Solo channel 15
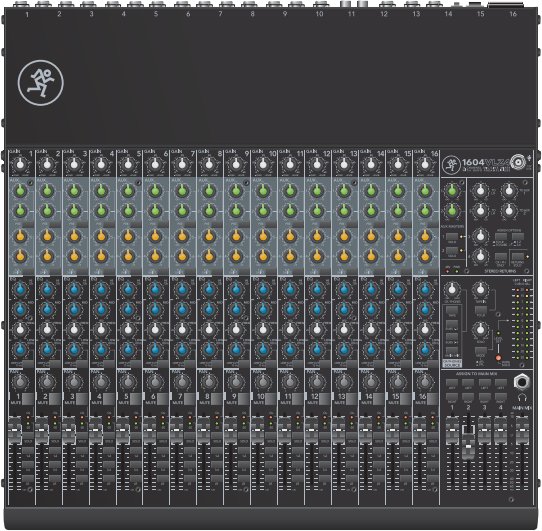The width and height of the screenshot is (542, 531). [405, 435]
